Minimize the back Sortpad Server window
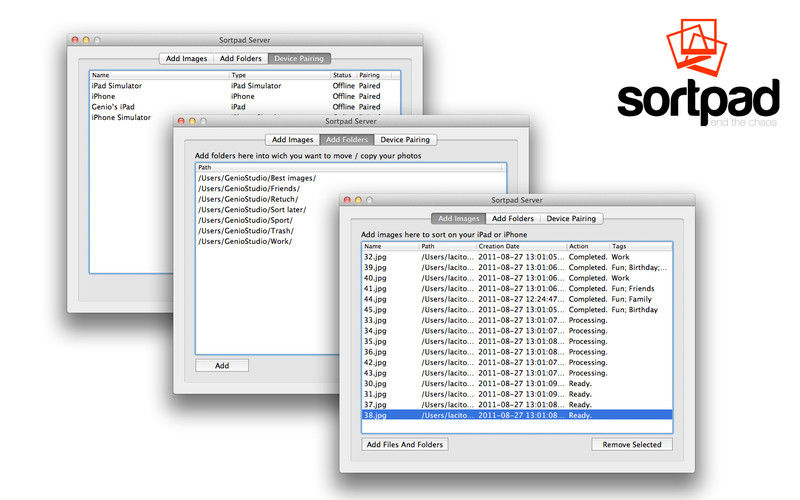800x500 pixels. pos(86,40)
